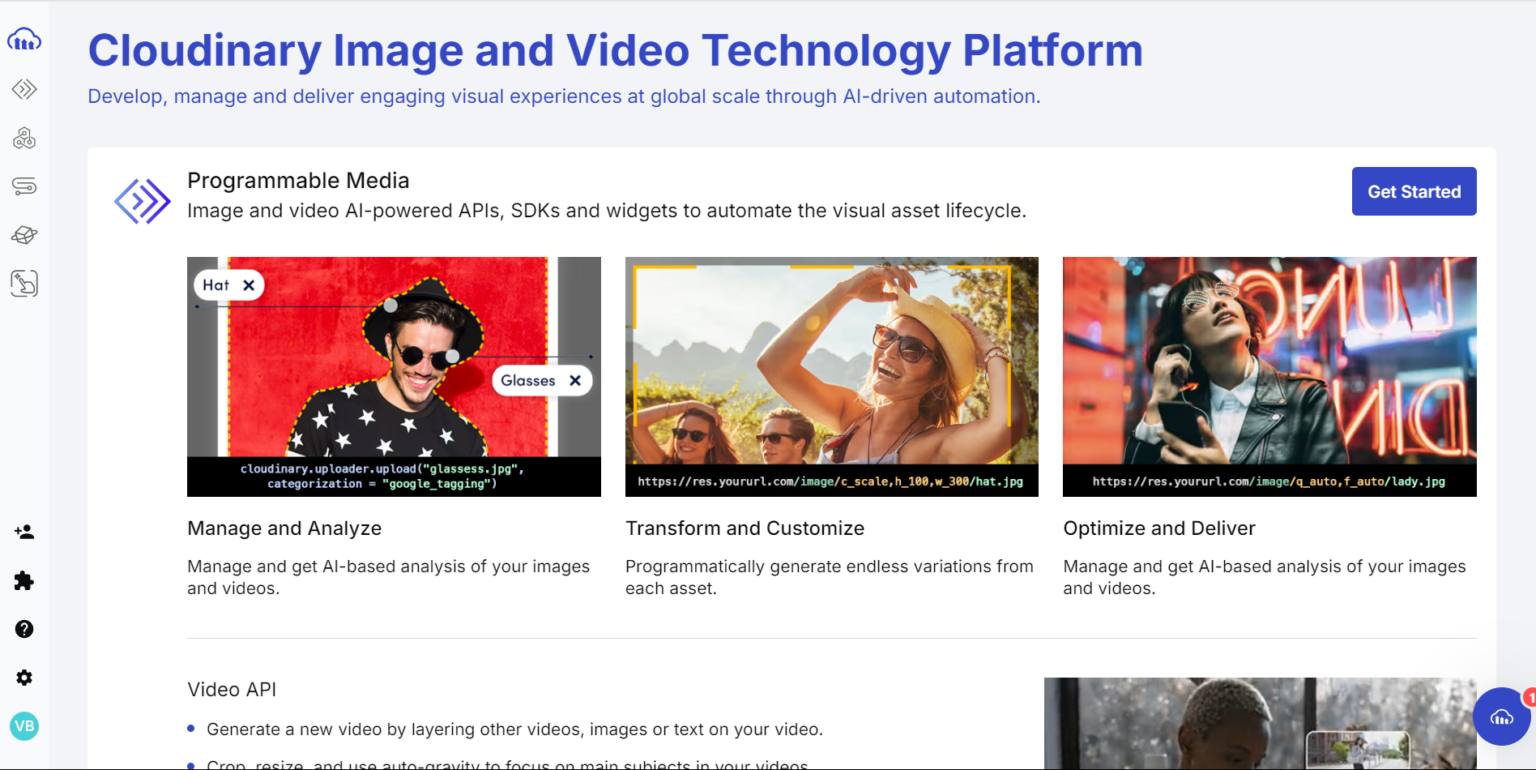
Task: Click the text 'Image and video AI-powered APIs, SDKs and widgets'
Action: (607, 211)
